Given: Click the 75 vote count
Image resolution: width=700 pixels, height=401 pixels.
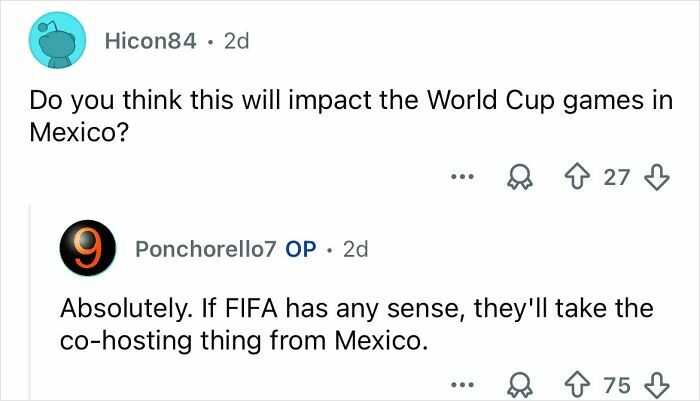Looking at the screenshot, I should point(618,384).
